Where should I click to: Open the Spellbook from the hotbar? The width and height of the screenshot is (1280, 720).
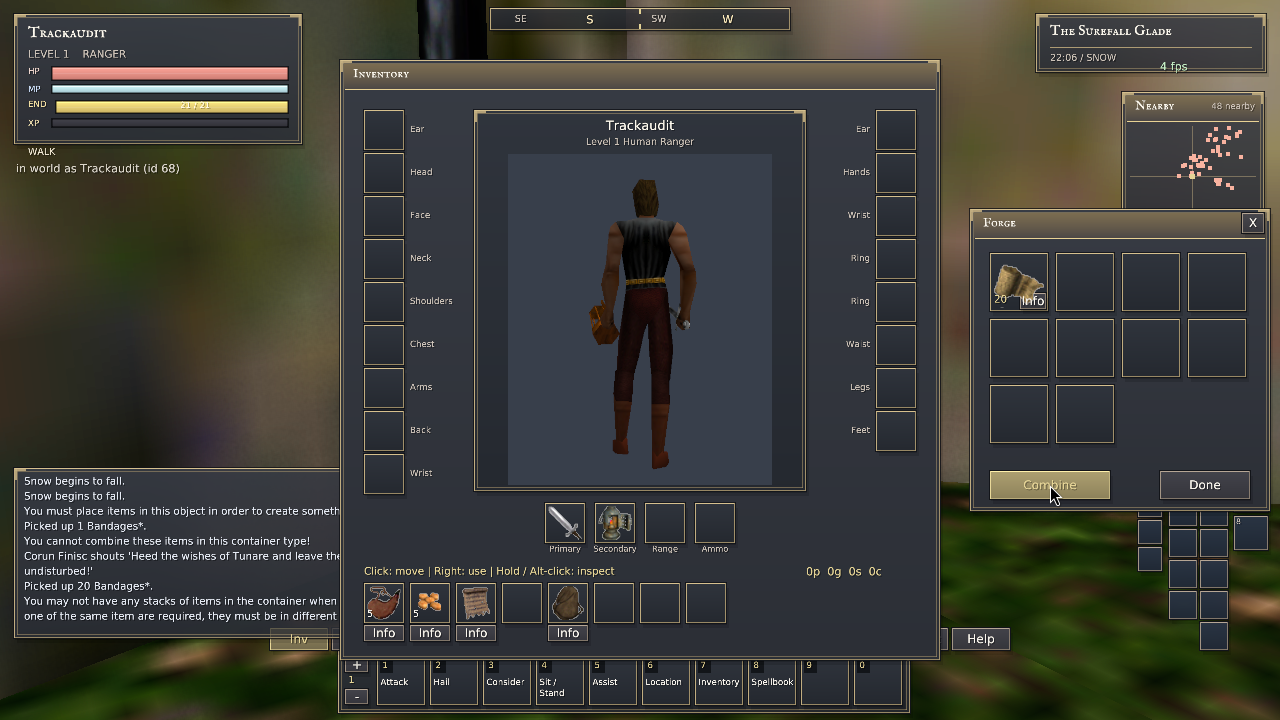click(x=772, y=681)
